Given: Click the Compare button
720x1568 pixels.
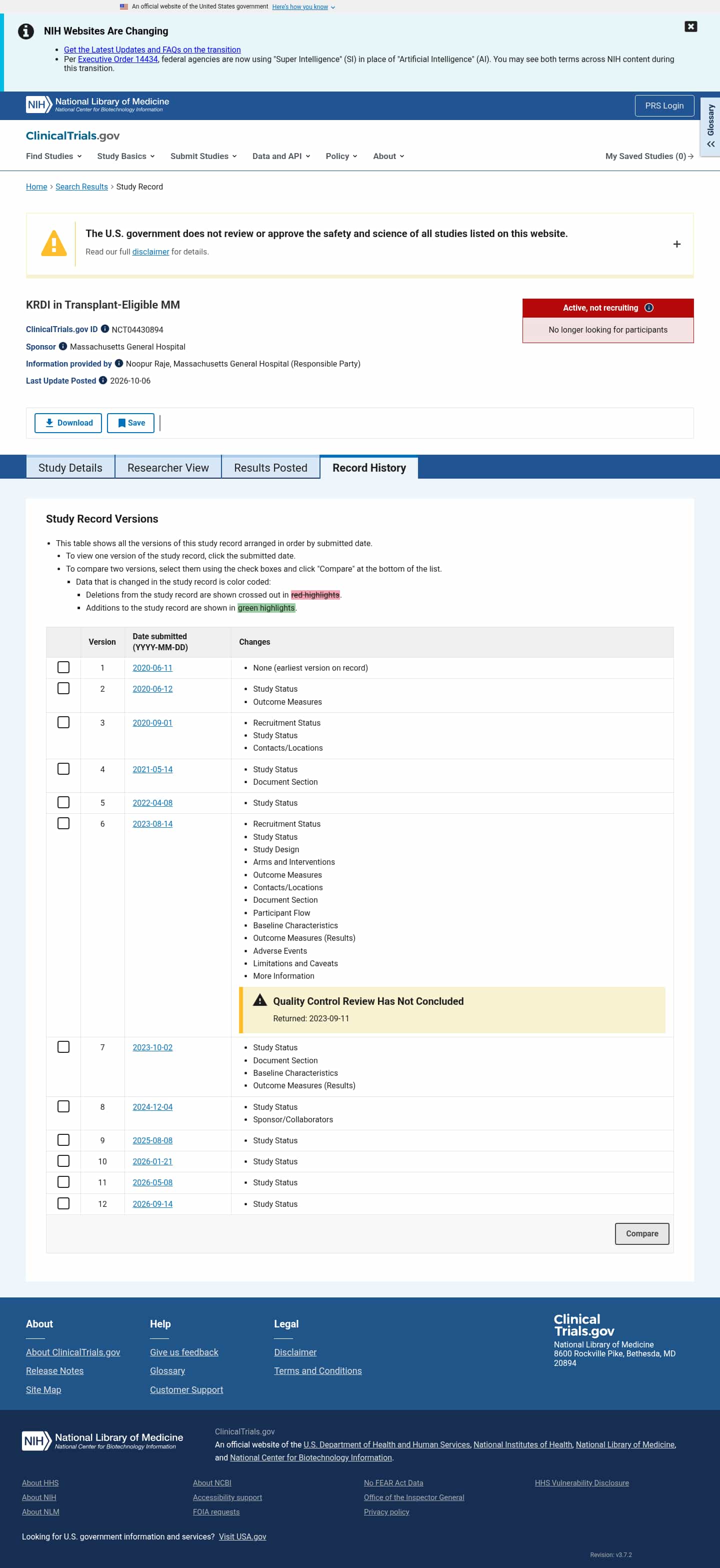Looking at the screenshot, I should click(x=641, y=1233).
